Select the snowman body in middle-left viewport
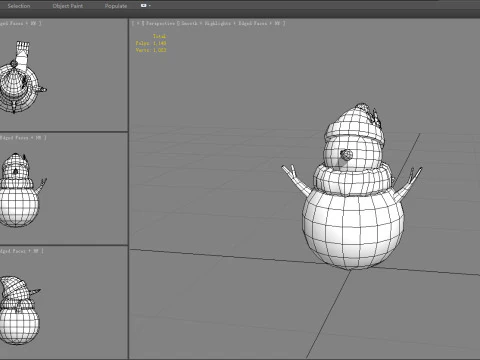The width and height of the screenshot is (480, 360). (x=19, y=208)
